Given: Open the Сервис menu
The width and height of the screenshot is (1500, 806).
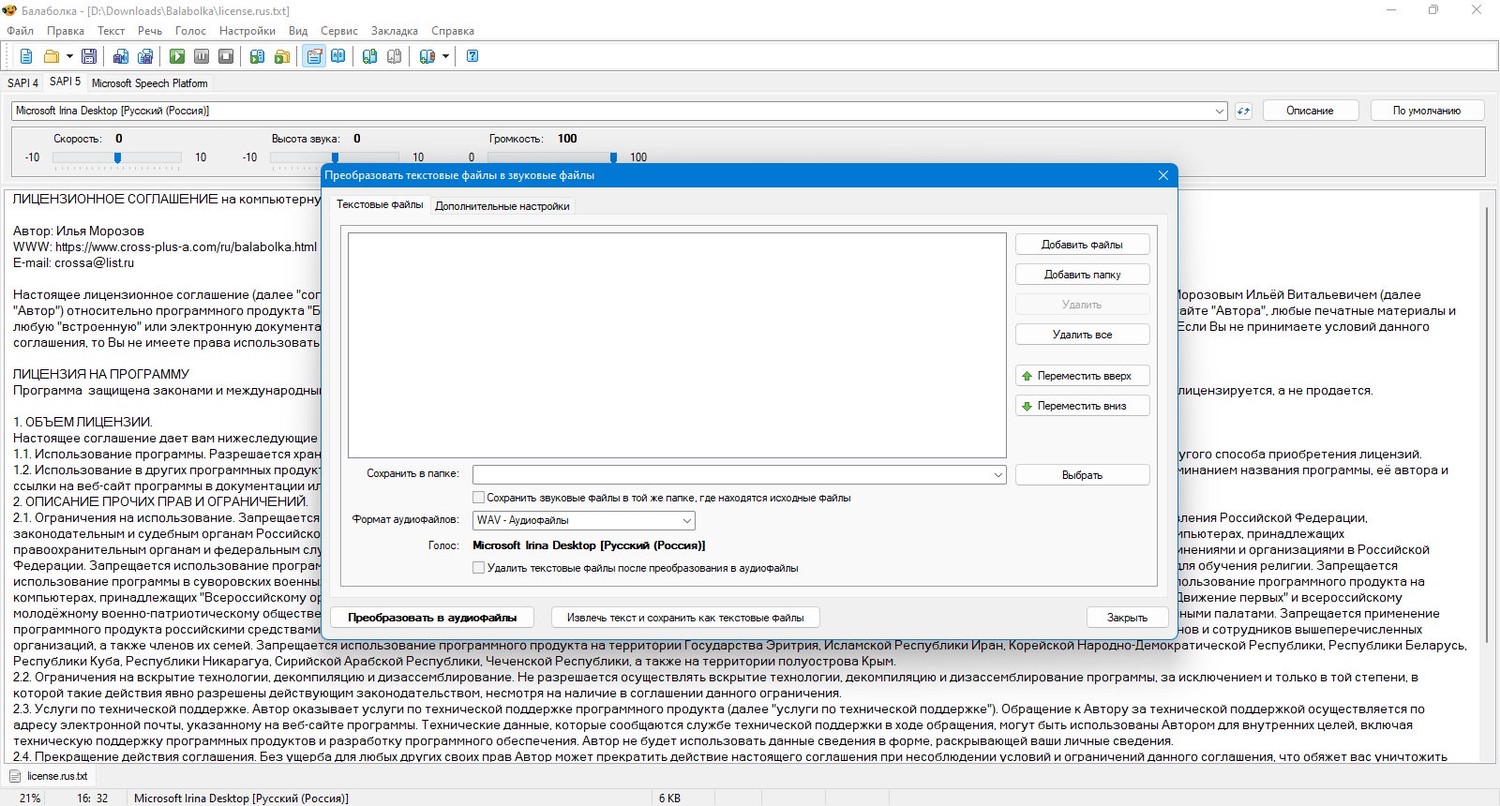Looking at the screenshot, I should point(340,31).
